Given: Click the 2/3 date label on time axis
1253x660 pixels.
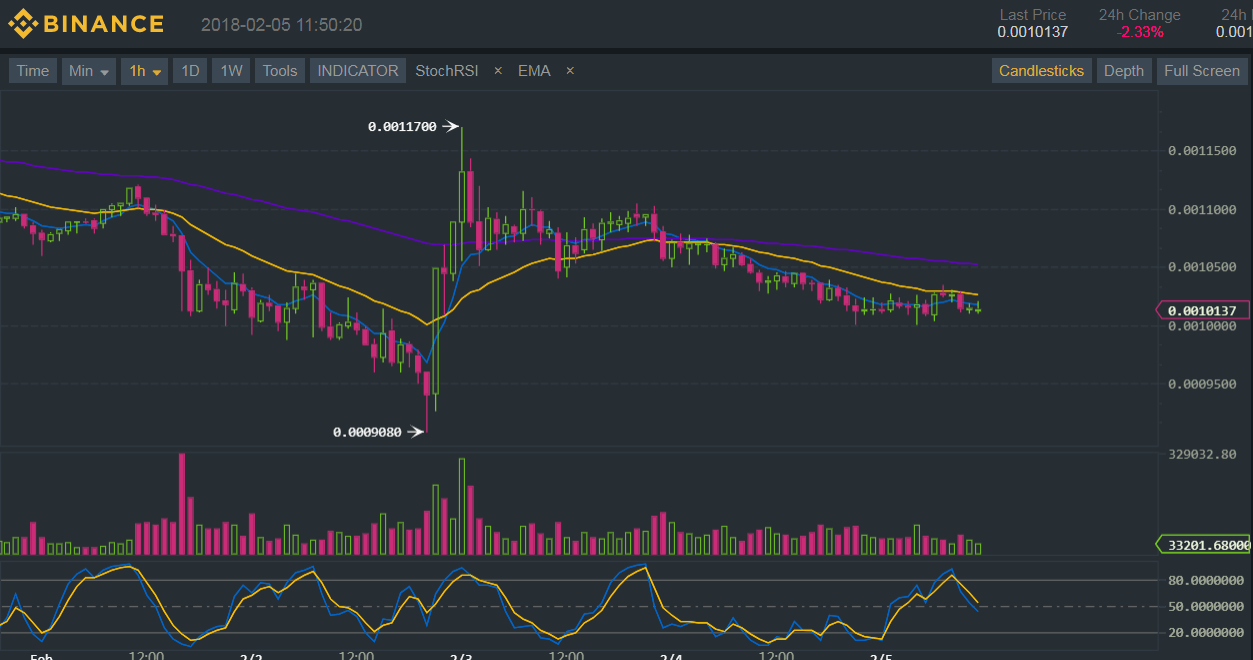Looking at the screenshot, I should 461,656.
